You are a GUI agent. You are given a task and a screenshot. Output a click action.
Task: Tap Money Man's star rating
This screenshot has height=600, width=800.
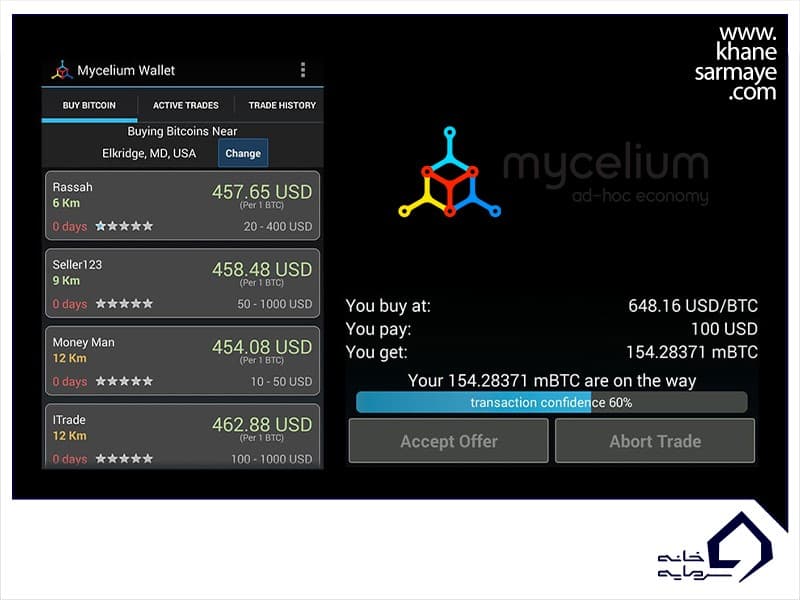[x=124, y=381]
